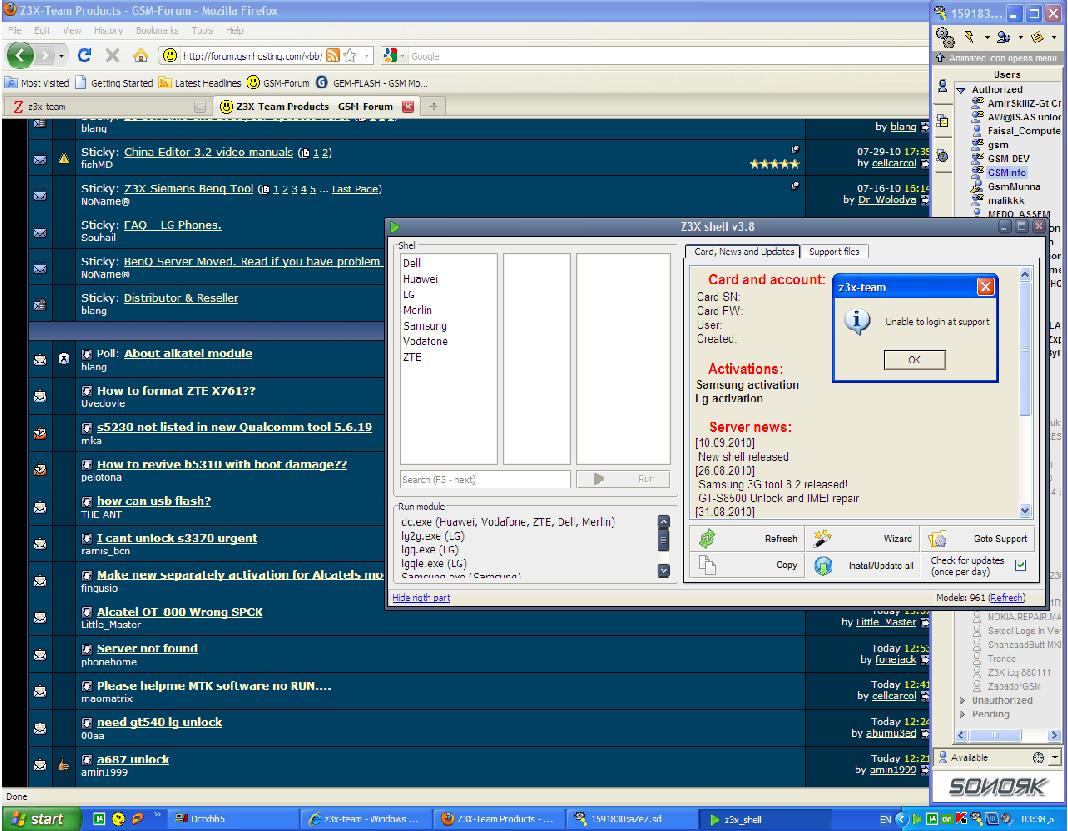
Task: Open the Firefox Bookmarks menu
Action: pyautogui.click(x=157, y=31)
